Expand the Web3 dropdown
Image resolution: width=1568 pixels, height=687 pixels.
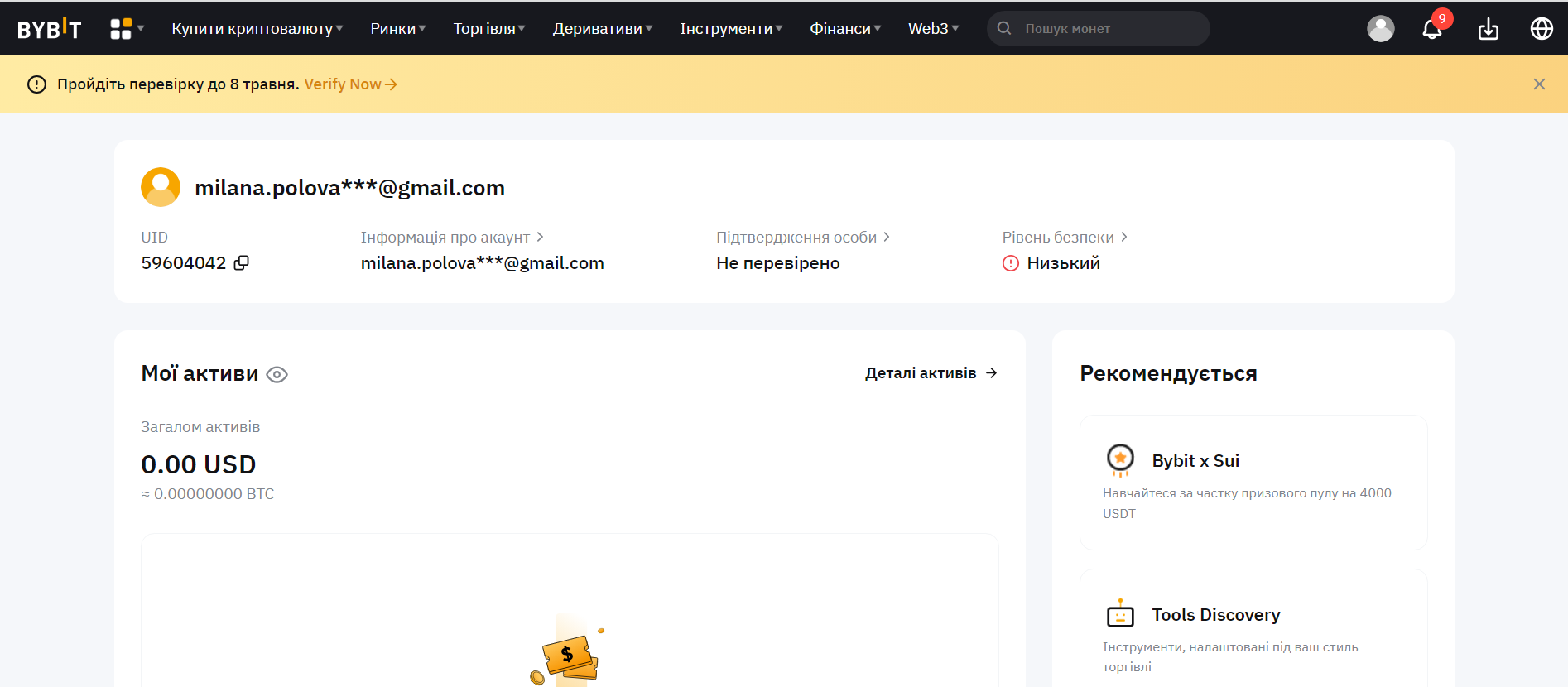(x=934, y=29)
